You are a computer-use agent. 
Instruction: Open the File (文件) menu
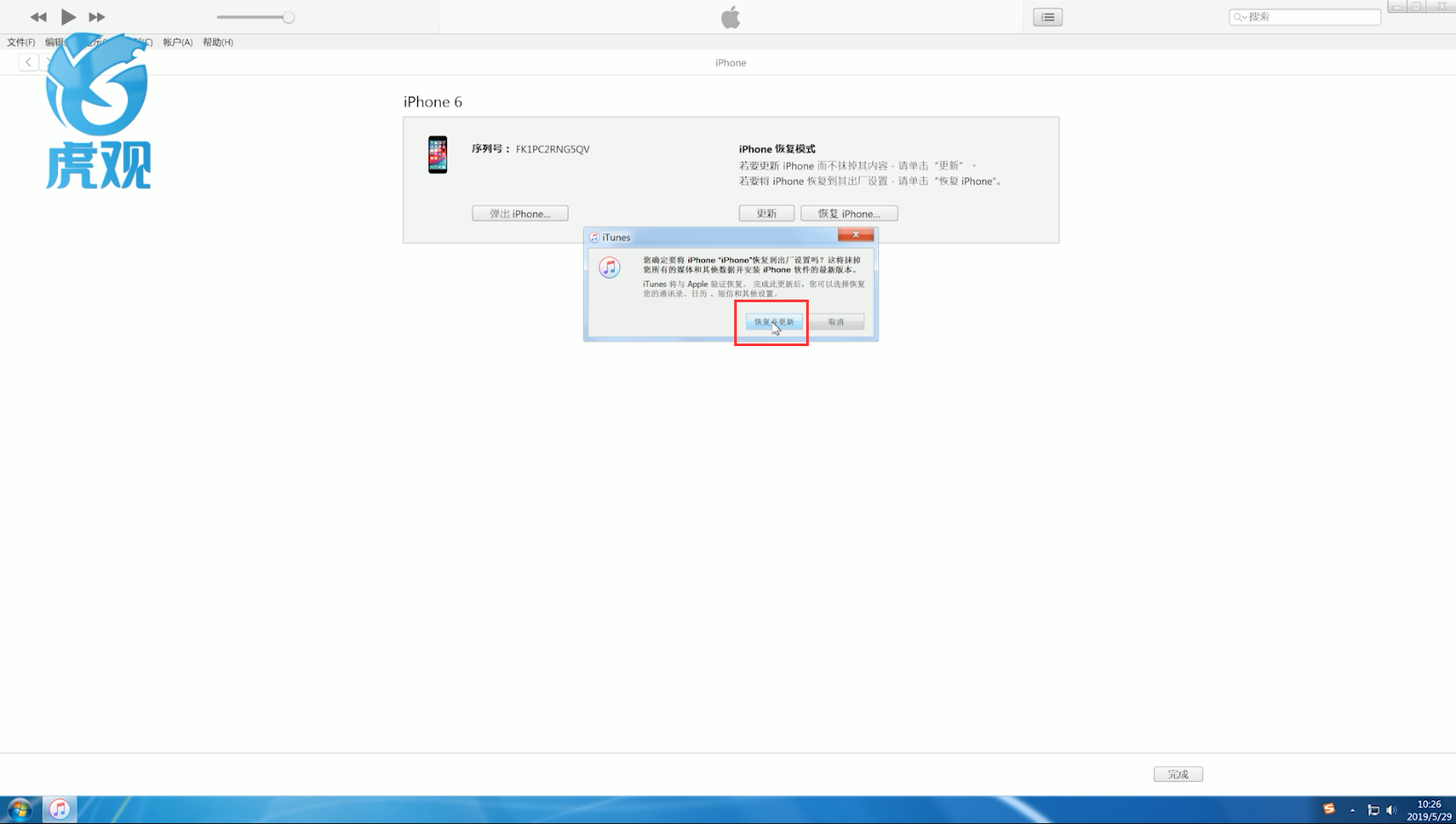(21, 42)
